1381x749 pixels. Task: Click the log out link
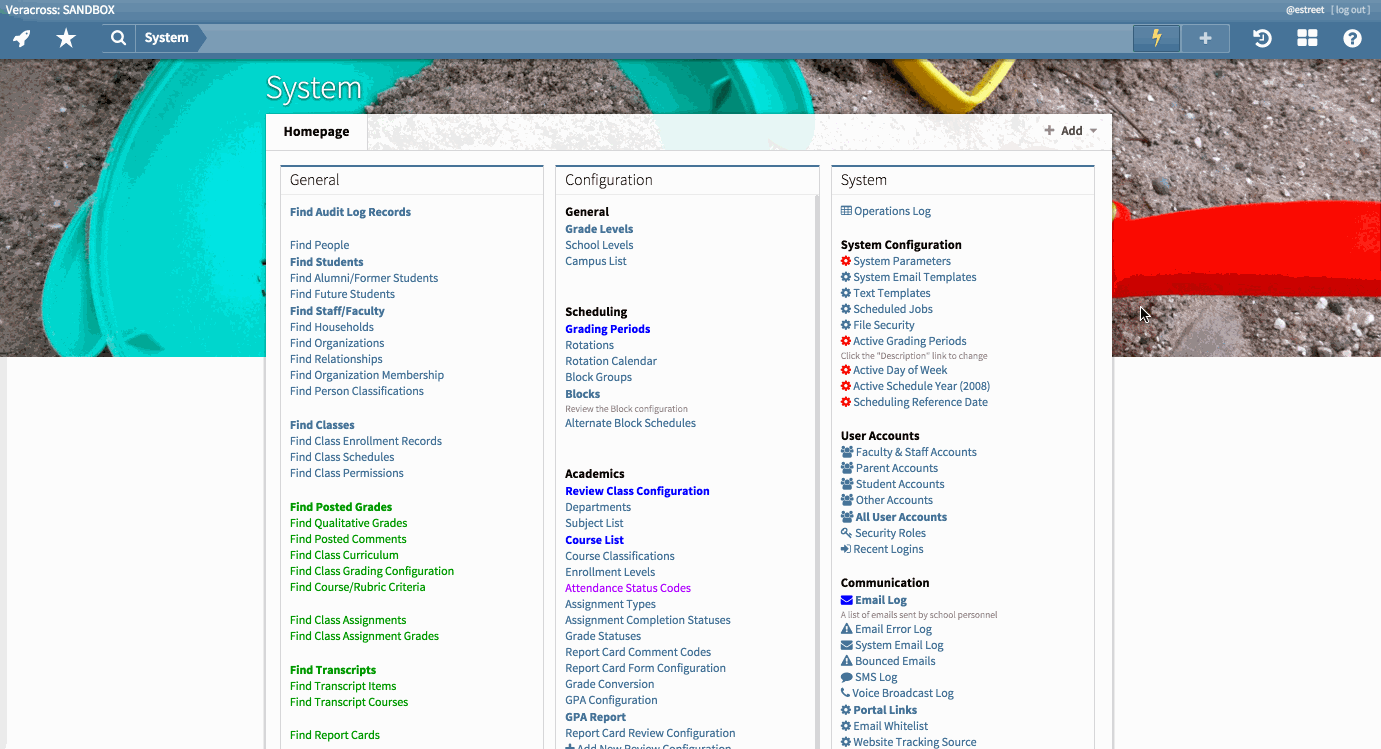click(x=1351, y=9)
